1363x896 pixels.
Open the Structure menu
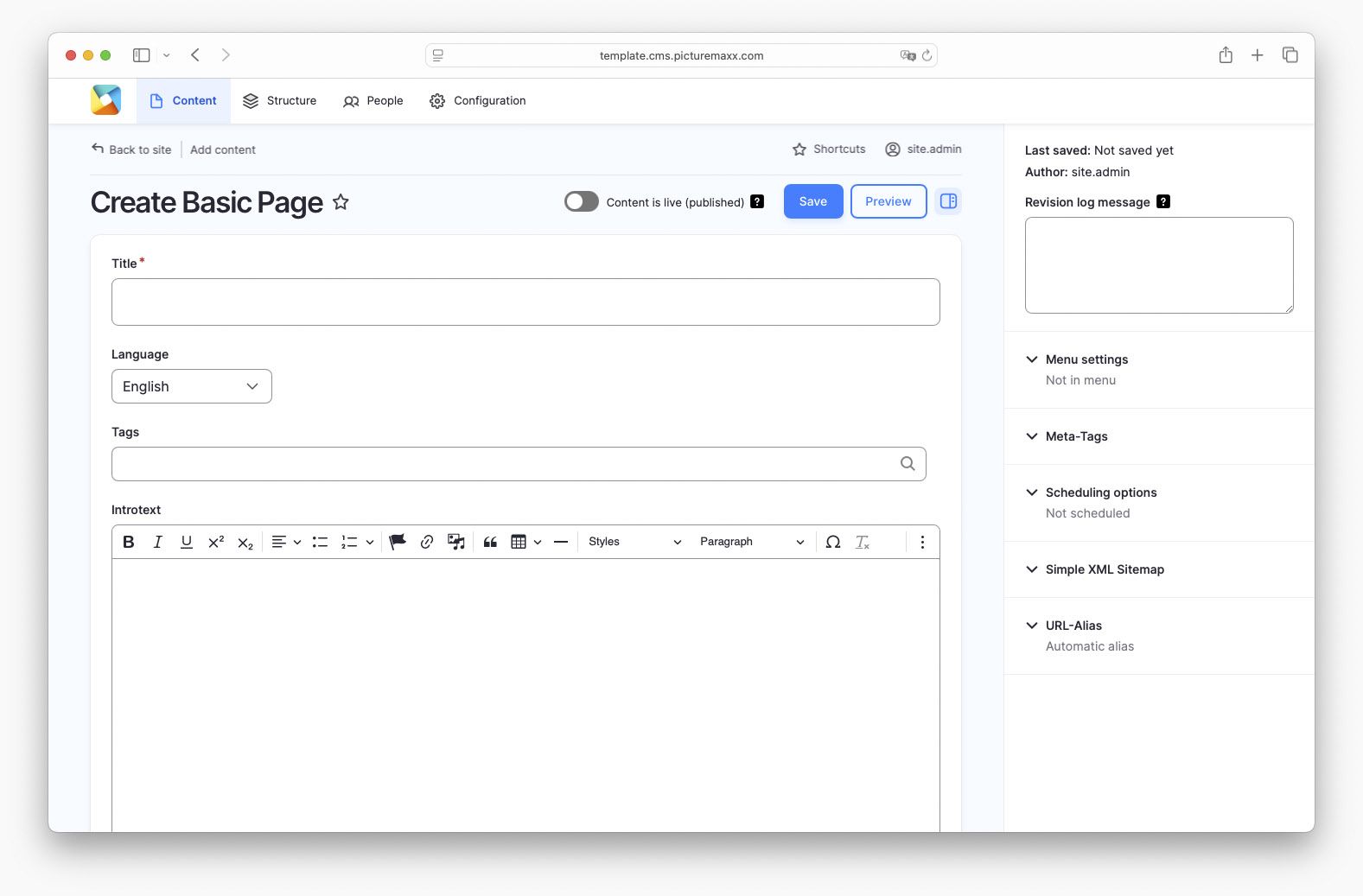click(280, 101)
